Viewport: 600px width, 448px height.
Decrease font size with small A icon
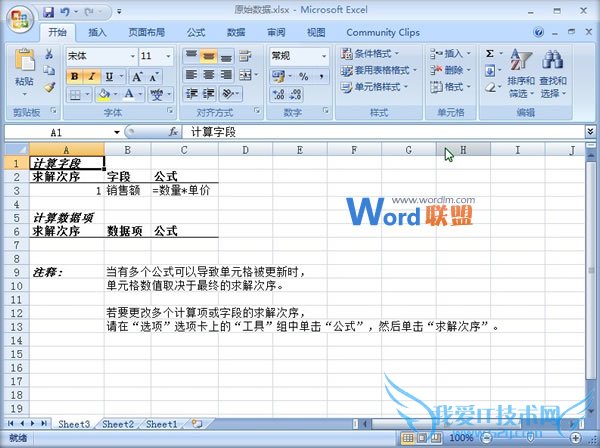pos(154,77)
